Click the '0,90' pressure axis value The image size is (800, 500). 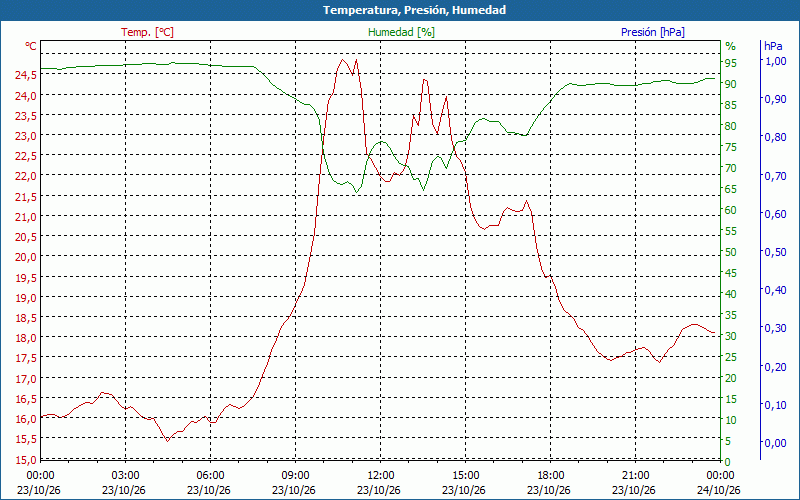coord(776,99)
